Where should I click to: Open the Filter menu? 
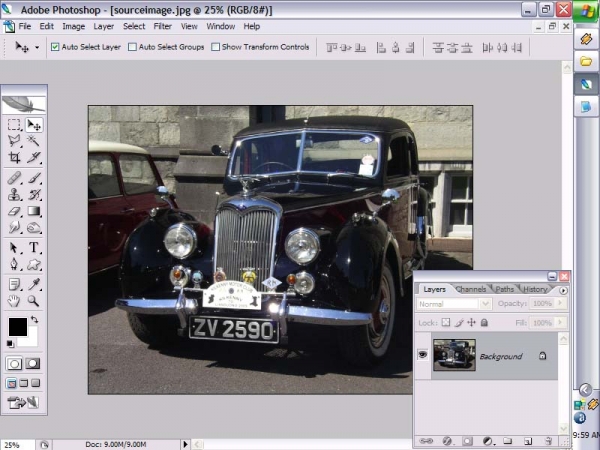point(163,26)
